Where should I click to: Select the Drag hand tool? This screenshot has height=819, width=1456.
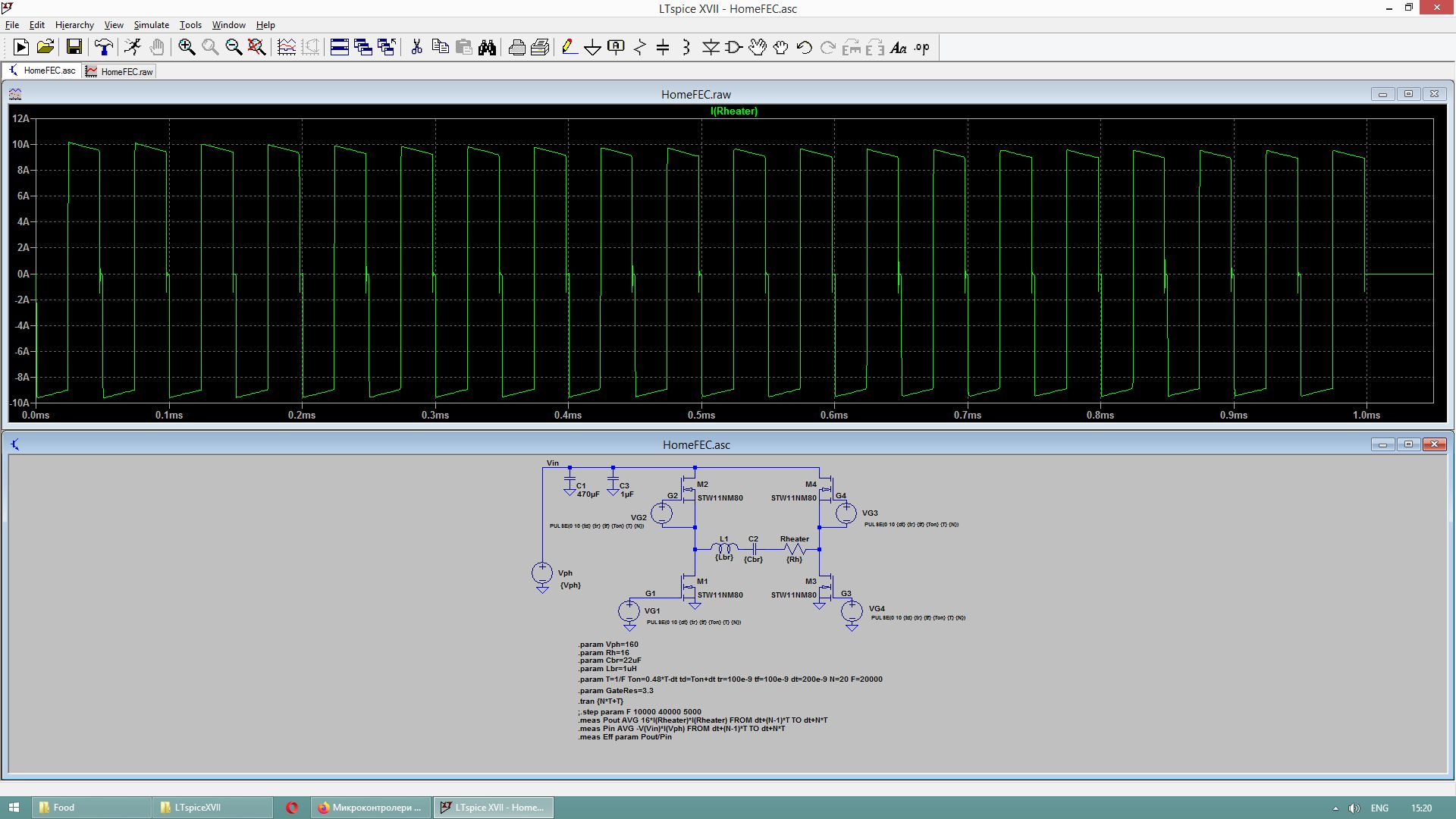pyautogui.click(x=781, y=48)
